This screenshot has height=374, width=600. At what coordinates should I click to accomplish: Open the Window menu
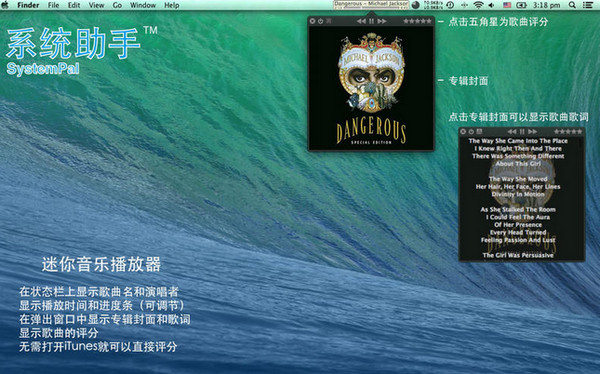143,5
